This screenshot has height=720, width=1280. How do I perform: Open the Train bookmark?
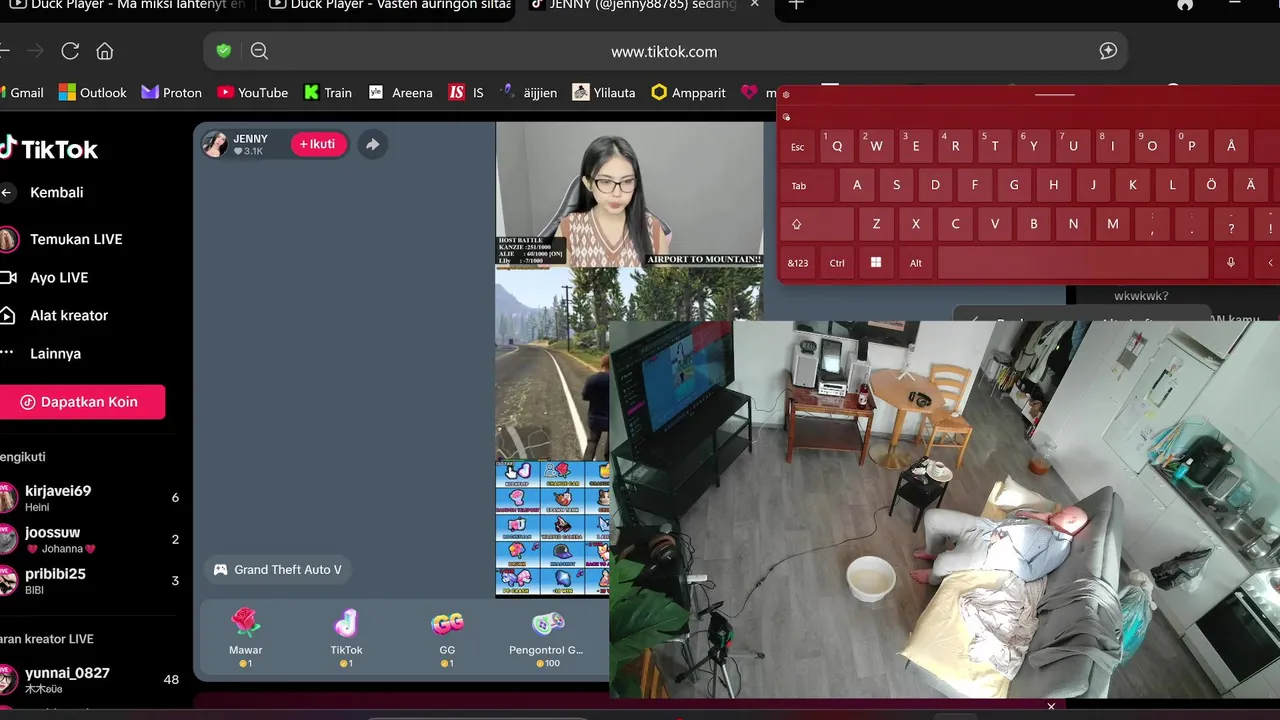point(328,92)
